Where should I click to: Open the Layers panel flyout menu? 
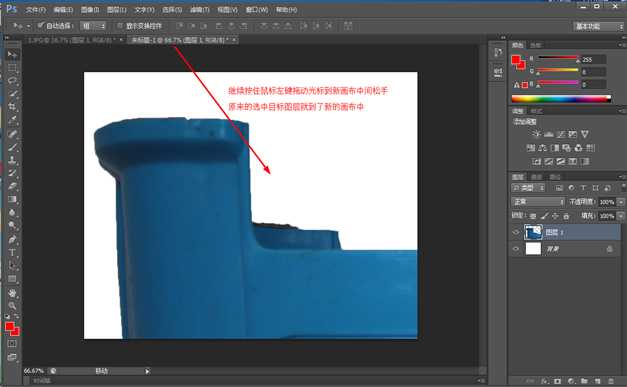622,176
